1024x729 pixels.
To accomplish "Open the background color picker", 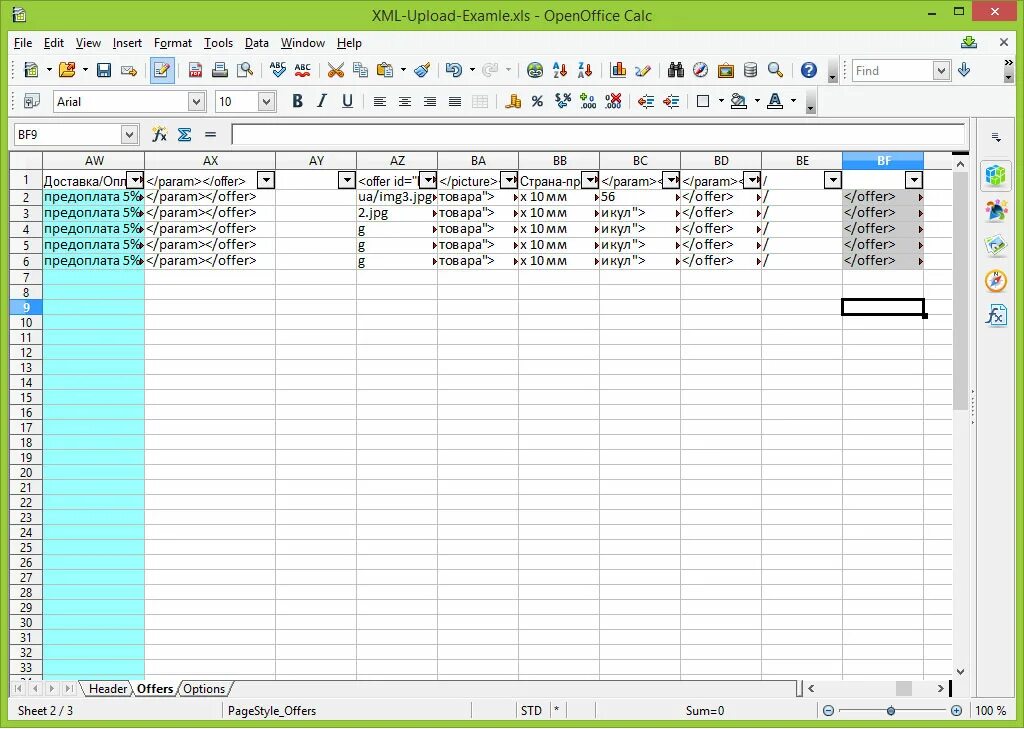I will (x=756, y=100).
